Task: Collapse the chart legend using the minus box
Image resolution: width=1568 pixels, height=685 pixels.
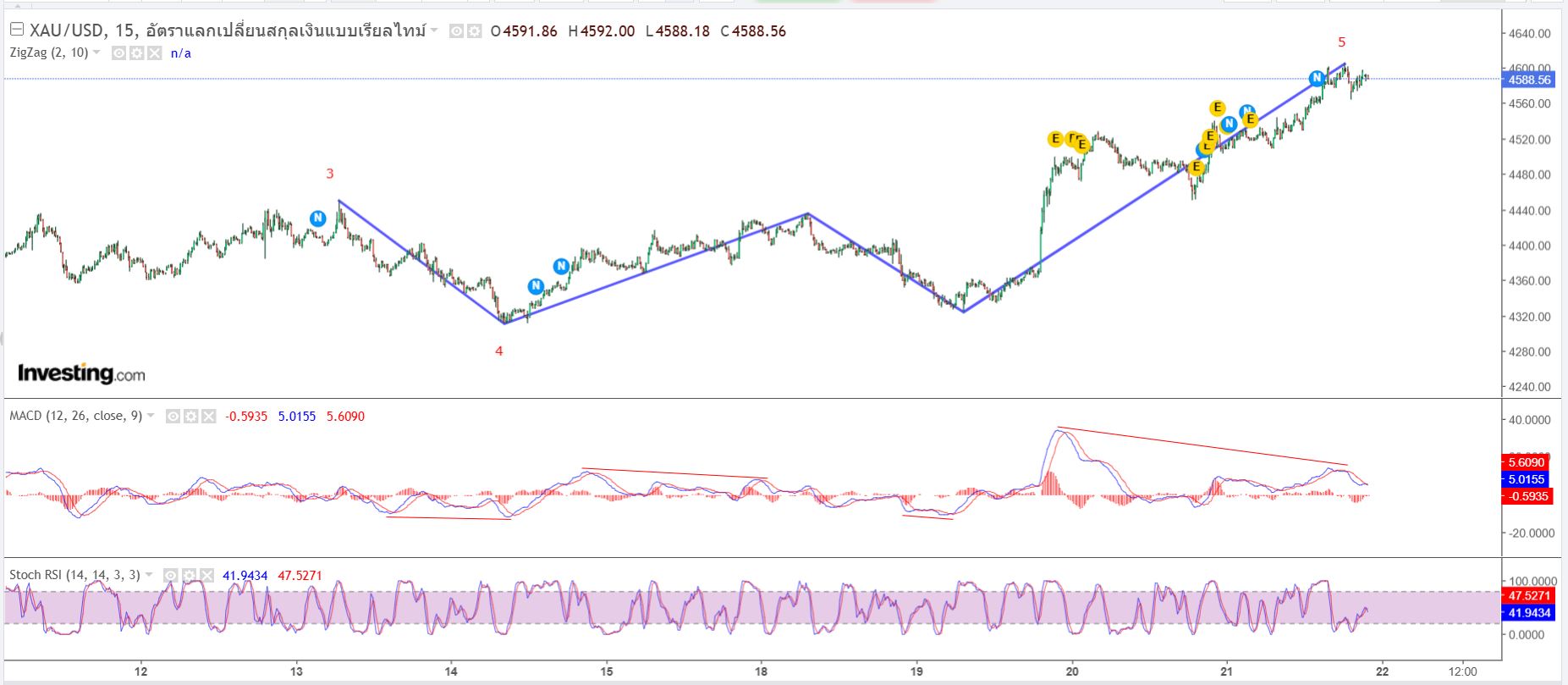Action: click(x=16, y=30)
